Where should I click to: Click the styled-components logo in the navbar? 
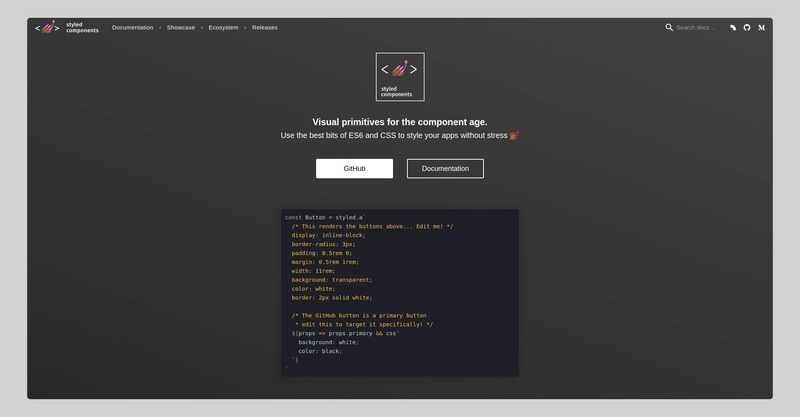point(67,28)
